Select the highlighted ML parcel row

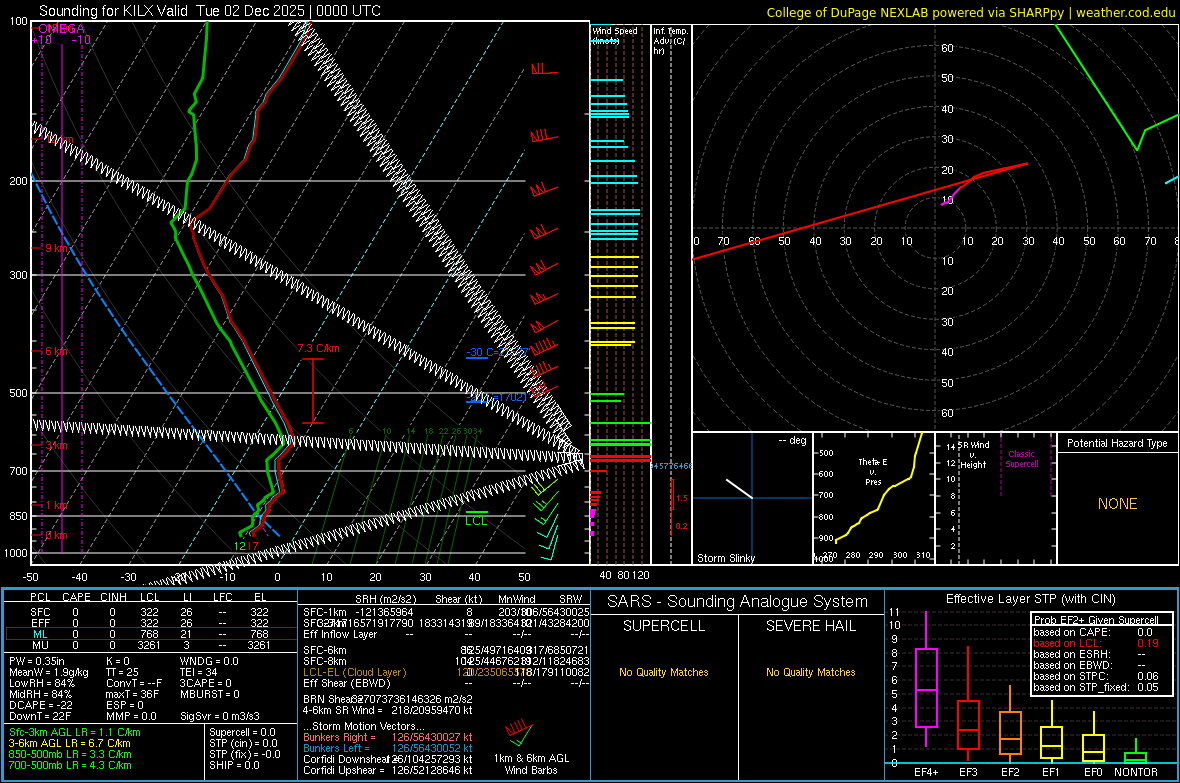coord(150,634)
